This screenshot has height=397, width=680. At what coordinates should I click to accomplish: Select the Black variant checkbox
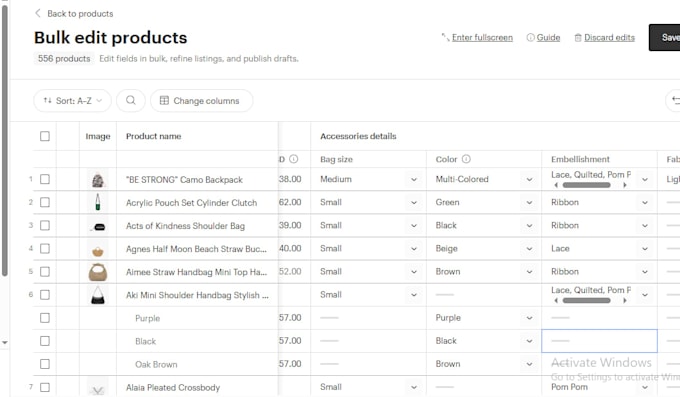45,341
